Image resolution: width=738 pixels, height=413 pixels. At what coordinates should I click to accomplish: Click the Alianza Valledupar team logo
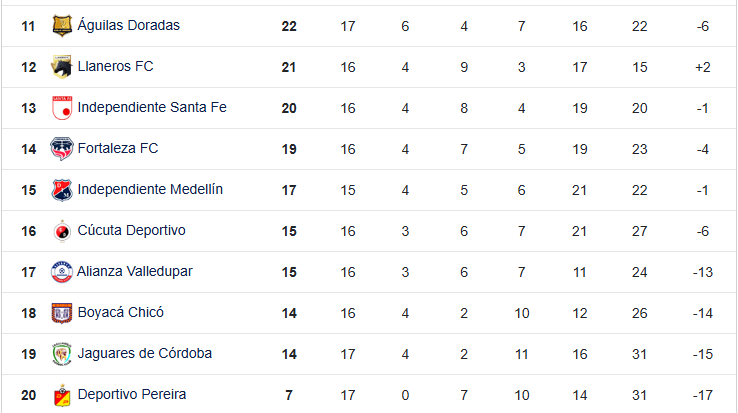pyautogui.click(x=62, y=272)
